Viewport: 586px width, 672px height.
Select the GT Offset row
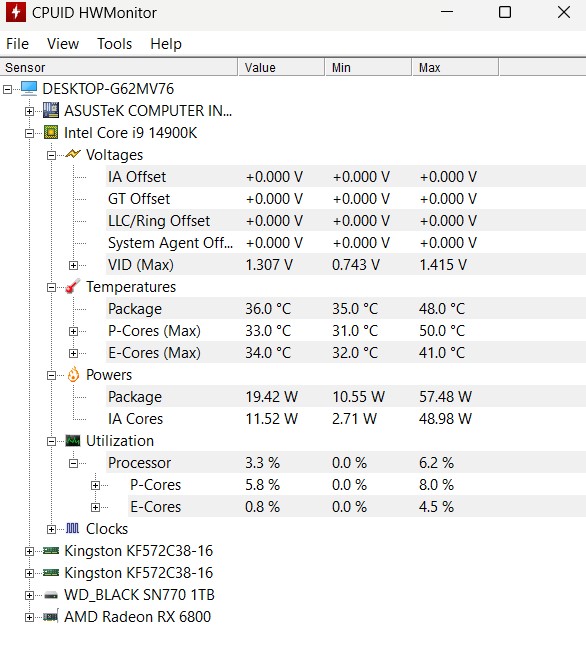346,198
